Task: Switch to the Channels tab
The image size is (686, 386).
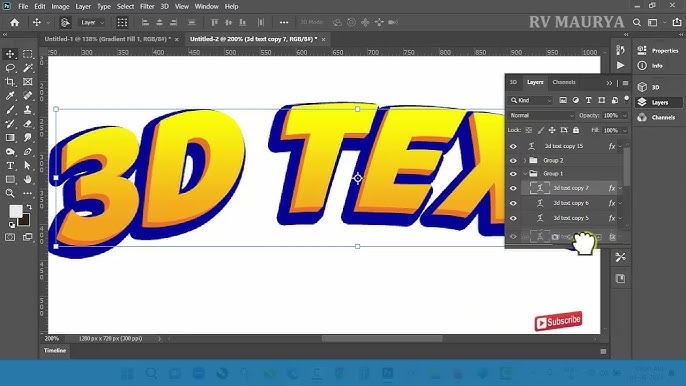Action: pos(564,82)
